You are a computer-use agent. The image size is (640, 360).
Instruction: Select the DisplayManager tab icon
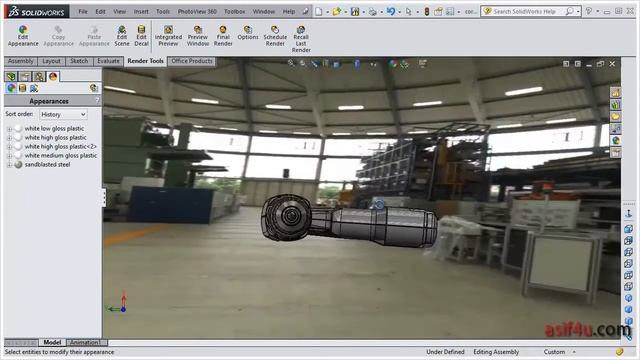(53, 76)
